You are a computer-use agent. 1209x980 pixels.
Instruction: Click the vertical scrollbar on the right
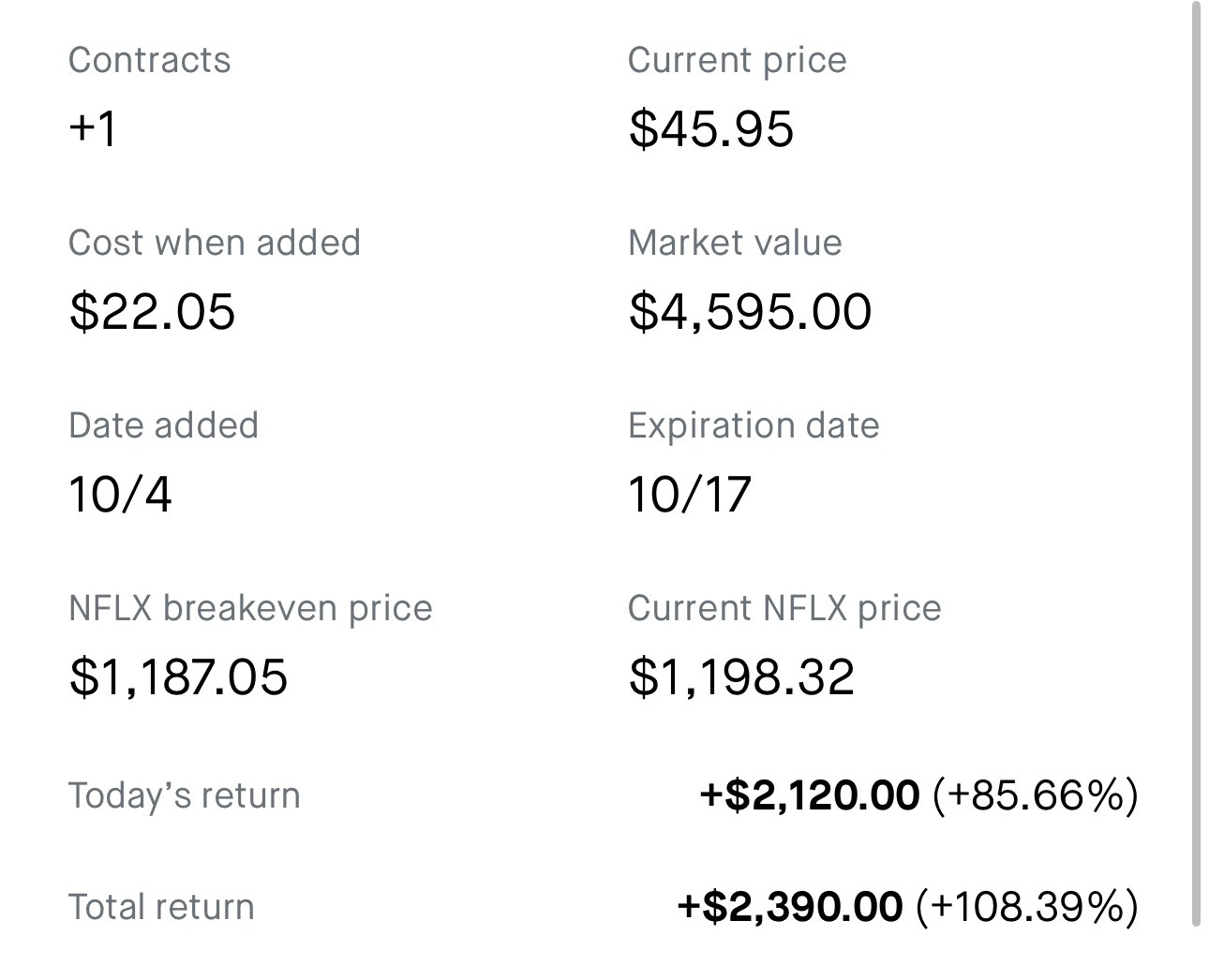(1196, 468)
